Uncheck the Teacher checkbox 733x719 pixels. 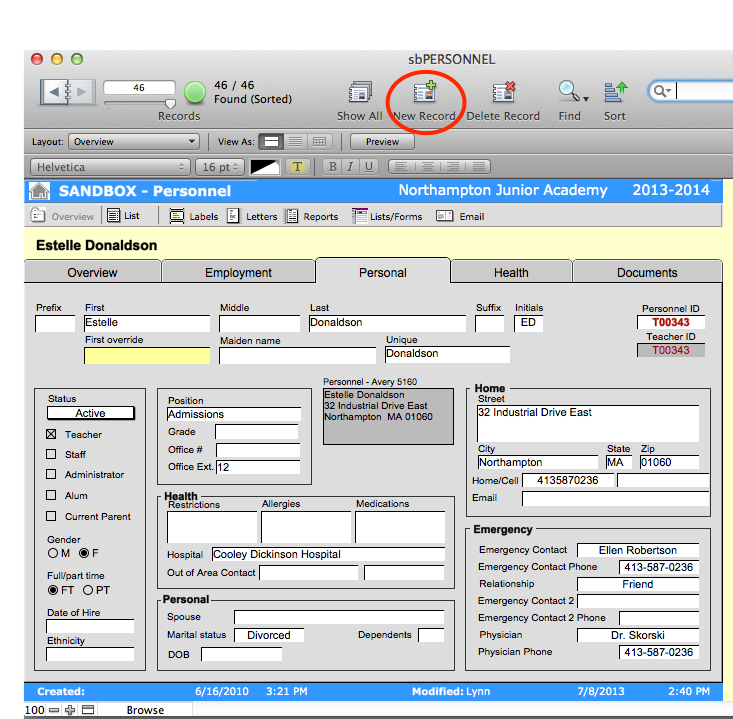coord(52,435)
